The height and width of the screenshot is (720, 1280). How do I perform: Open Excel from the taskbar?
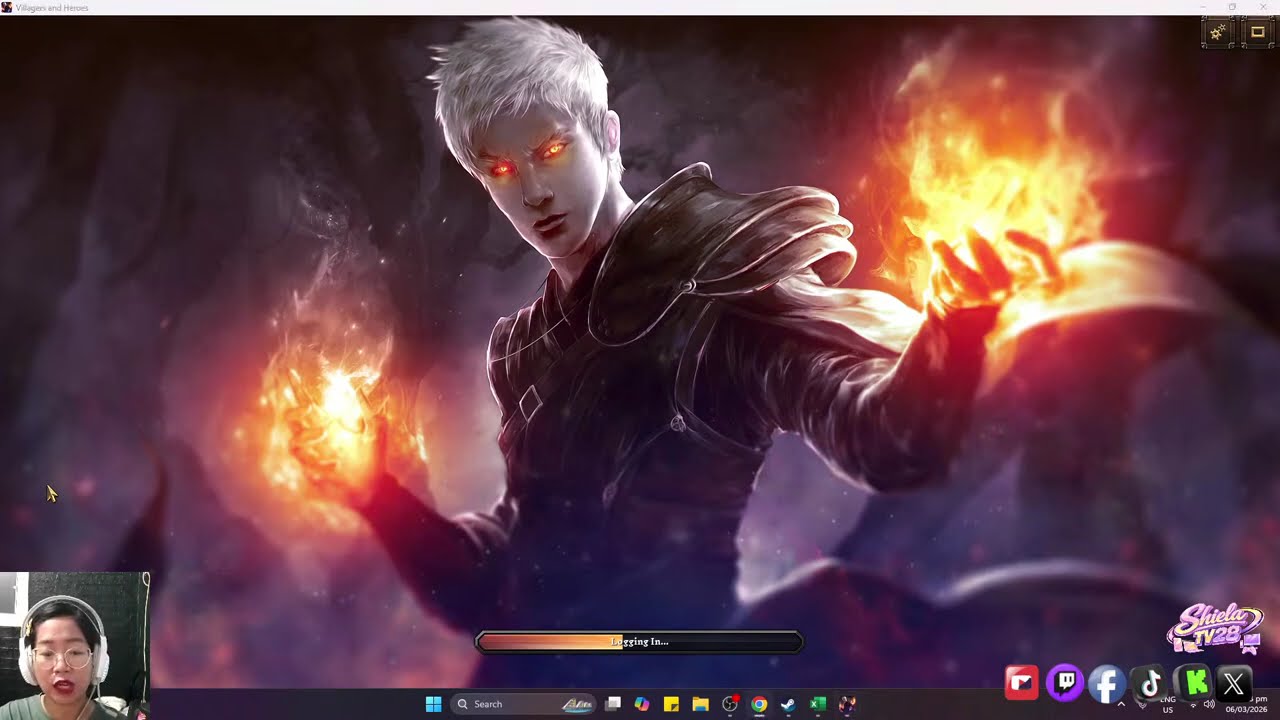[x=817, y=704]
